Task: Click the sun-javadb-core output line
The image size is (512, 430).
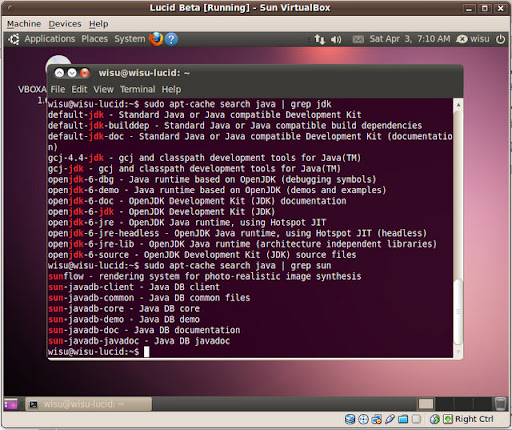Action: coord(124,309)
